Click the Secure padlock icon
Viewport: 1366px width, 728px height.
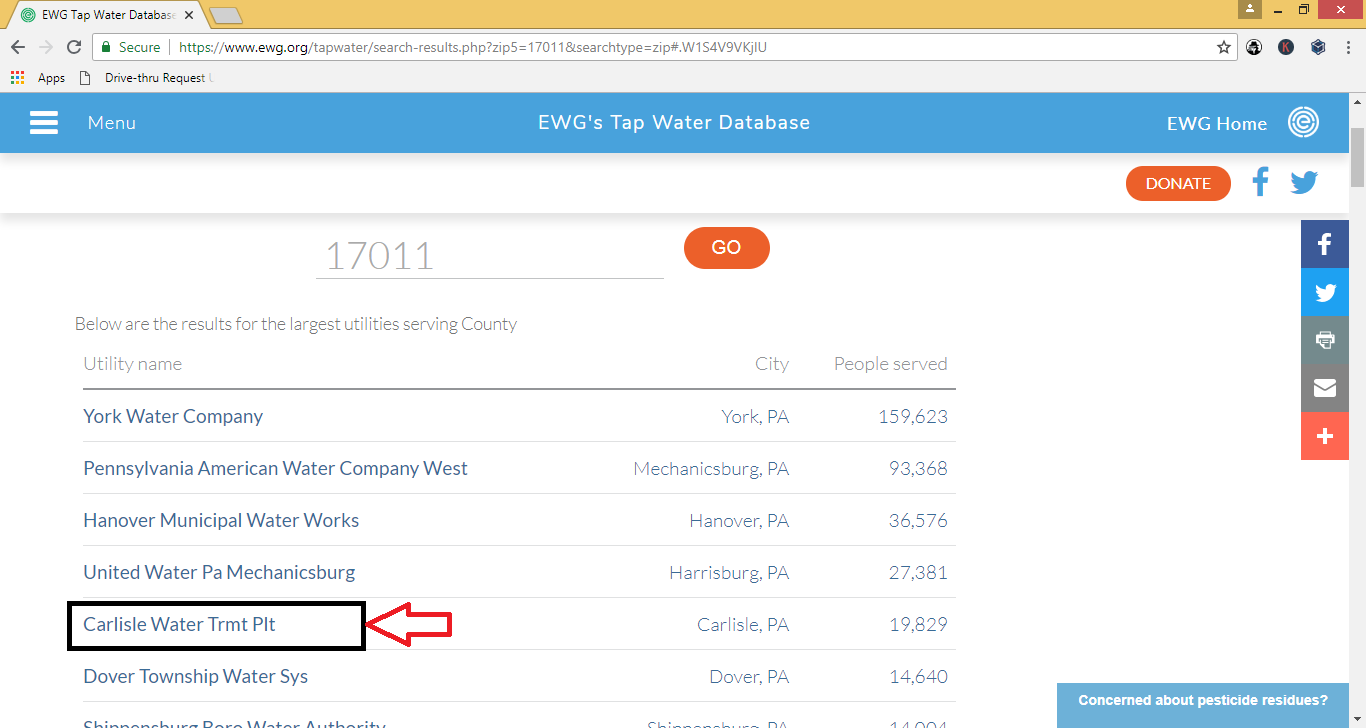coord(106,47)
